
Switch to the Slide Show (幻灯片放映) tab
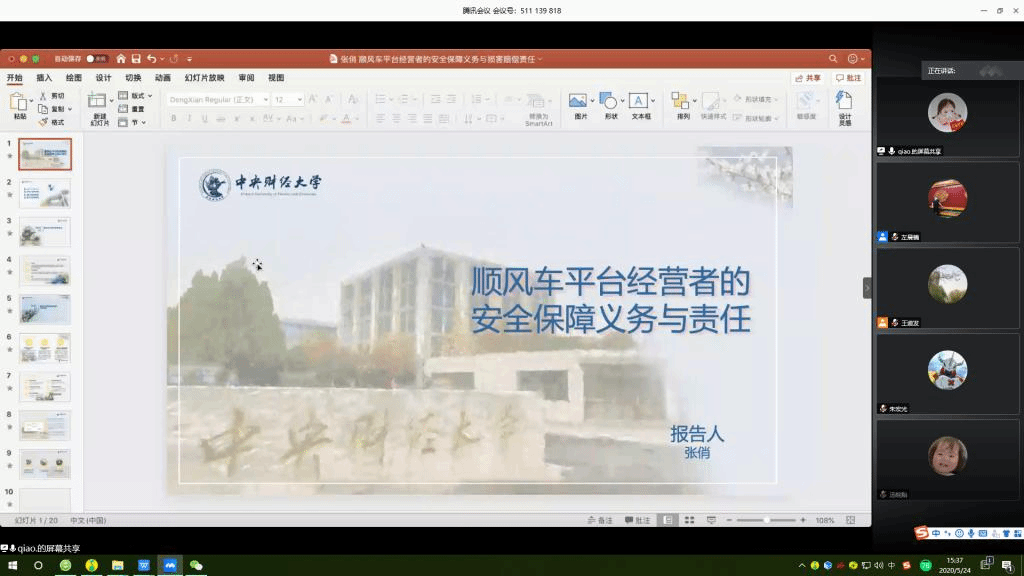coord(204,78)
